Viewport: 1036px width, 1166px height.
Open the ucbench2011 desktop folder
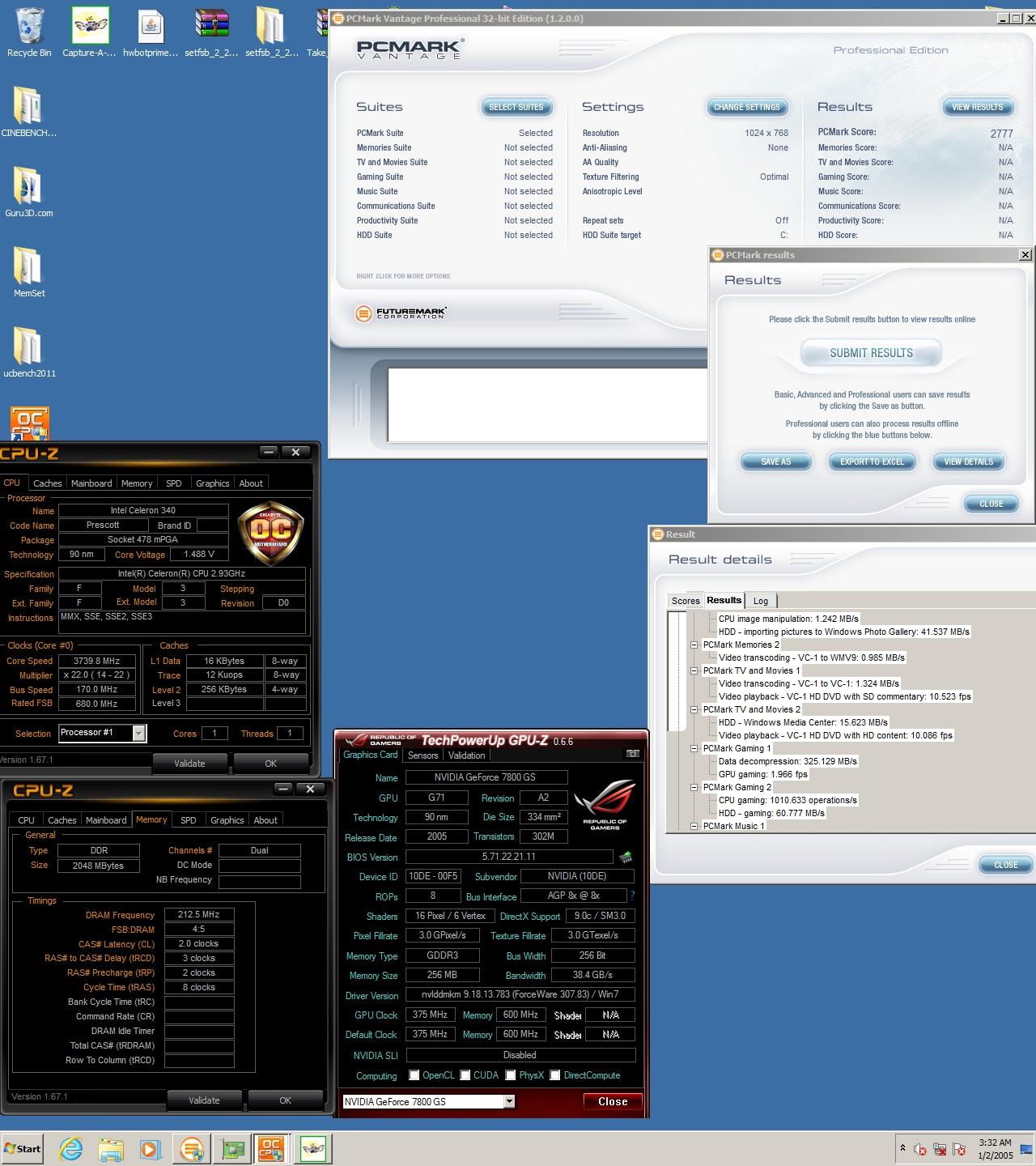29,352
